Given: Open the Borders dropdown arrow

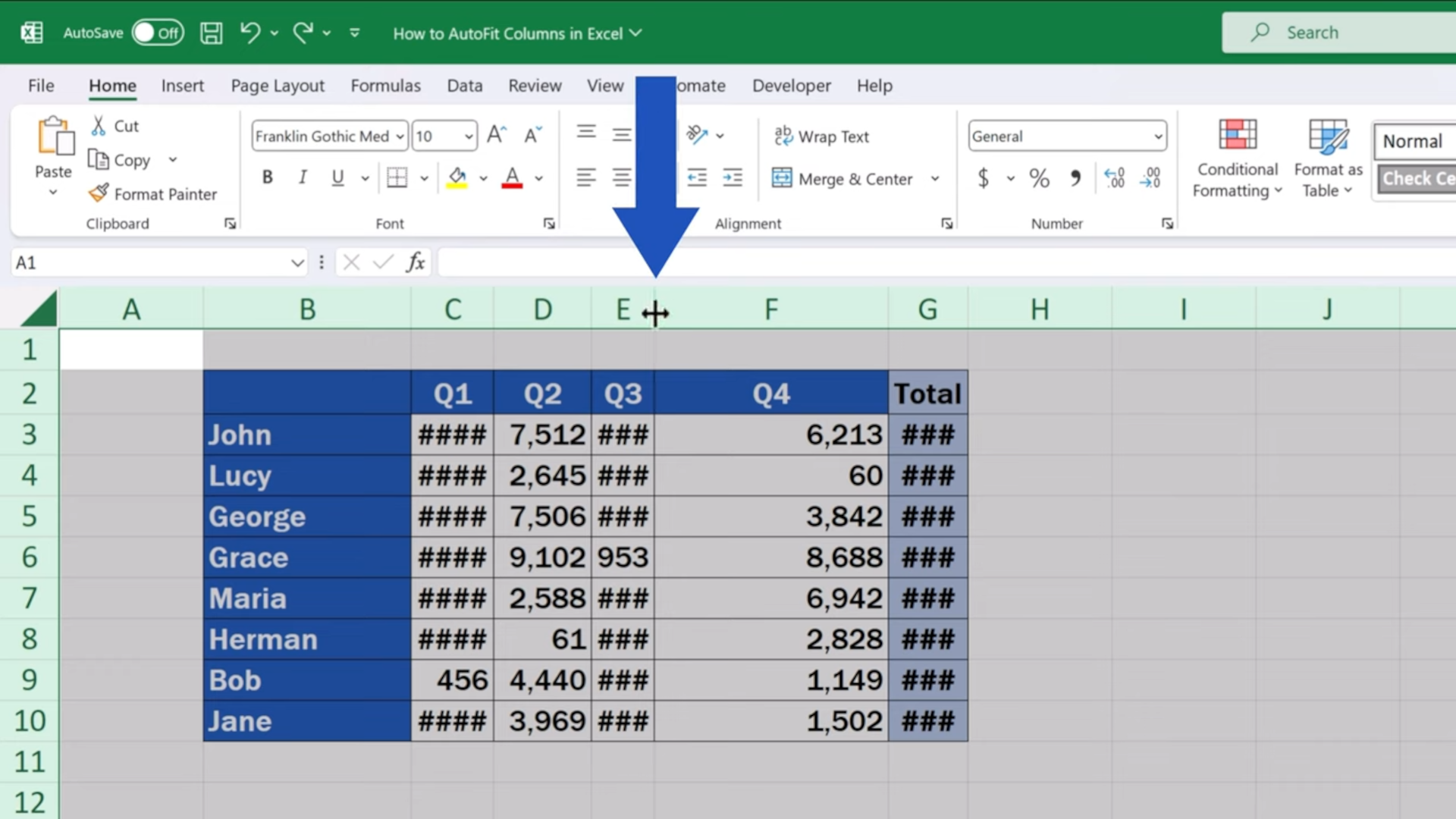Looking at the screenshot, I should tap(422, 177).
